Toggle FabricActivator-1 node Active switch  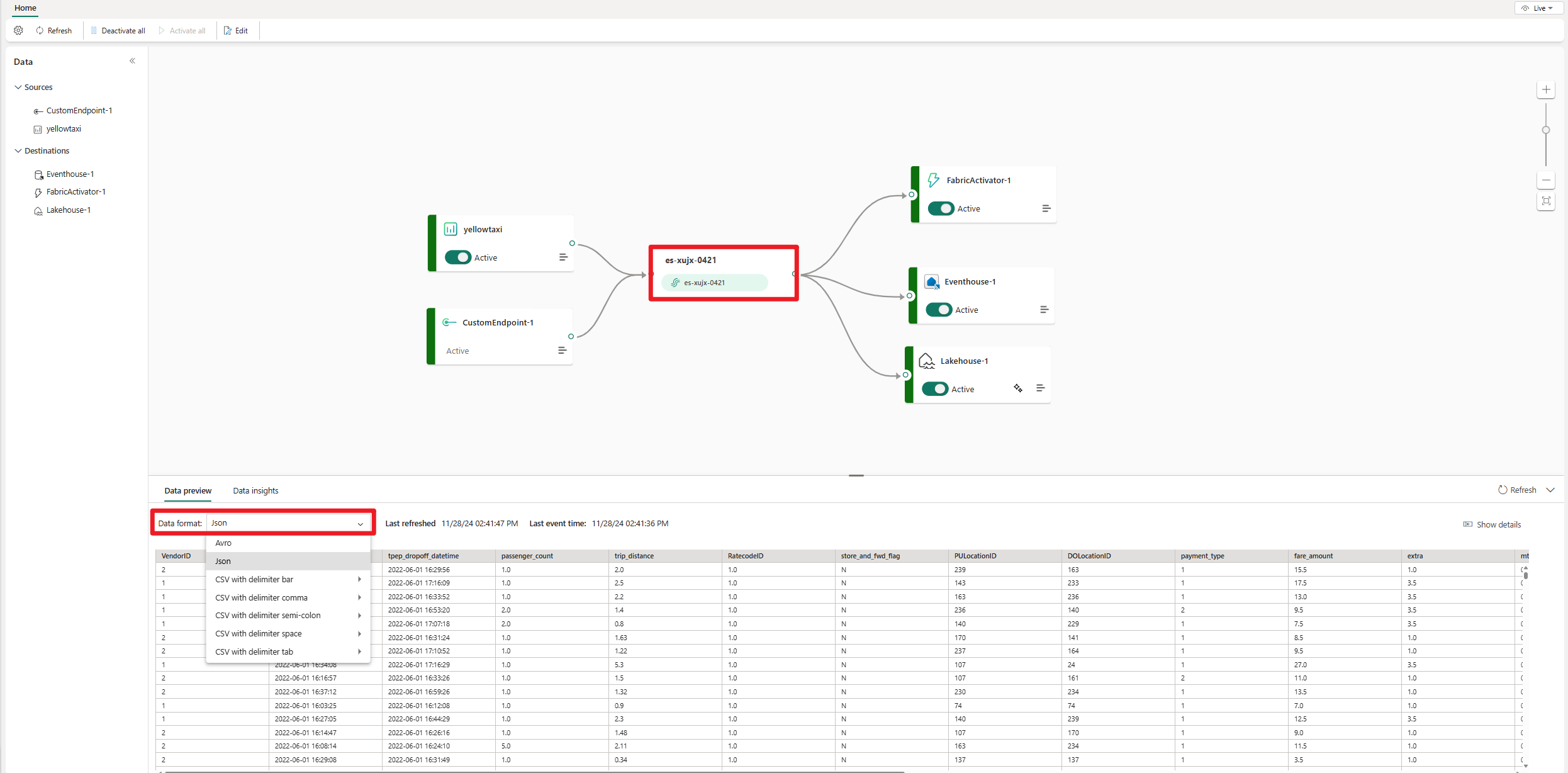(941, 208)
